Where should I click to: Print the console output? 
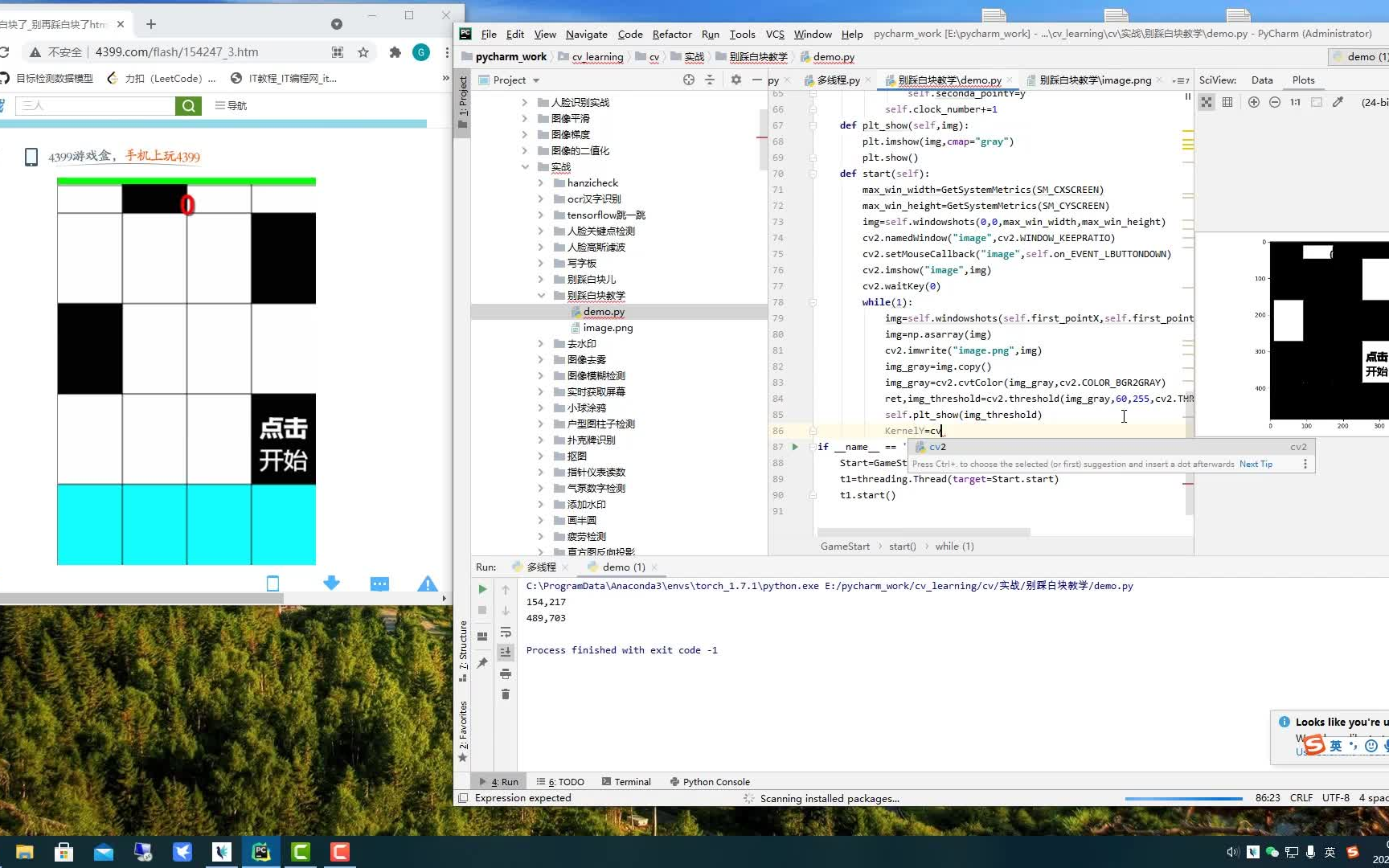[x=506, y=674]
